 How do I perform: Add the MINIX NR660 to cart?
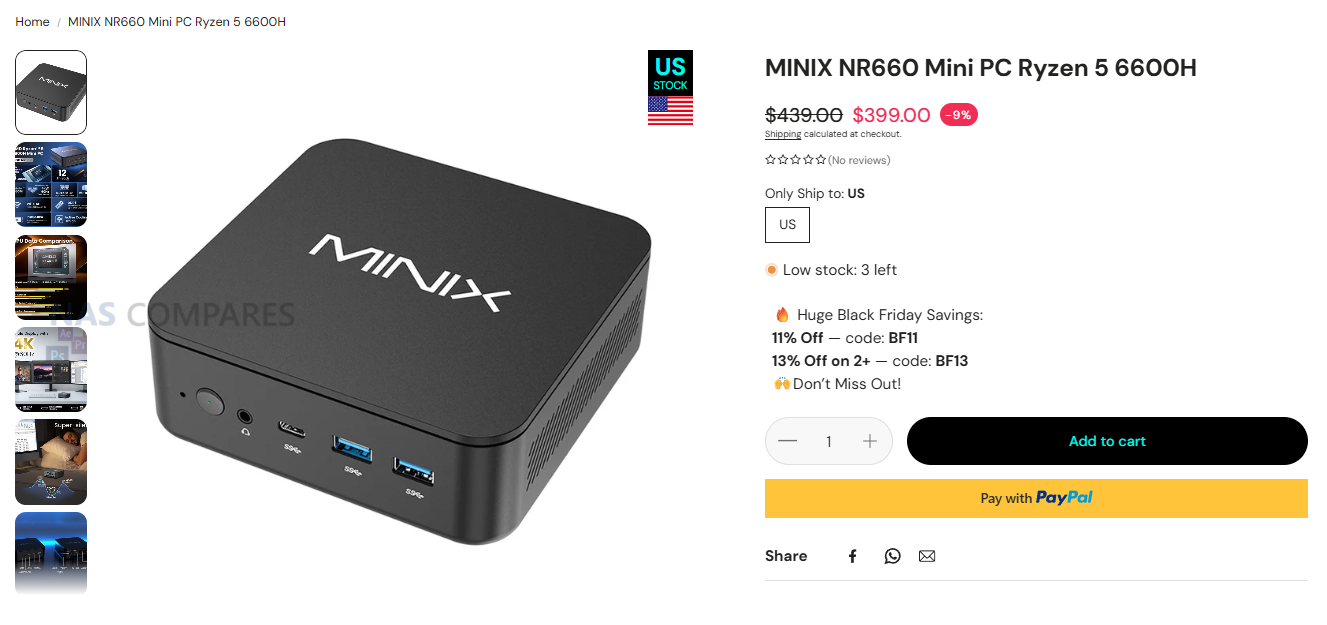(x=1107, y=441)
